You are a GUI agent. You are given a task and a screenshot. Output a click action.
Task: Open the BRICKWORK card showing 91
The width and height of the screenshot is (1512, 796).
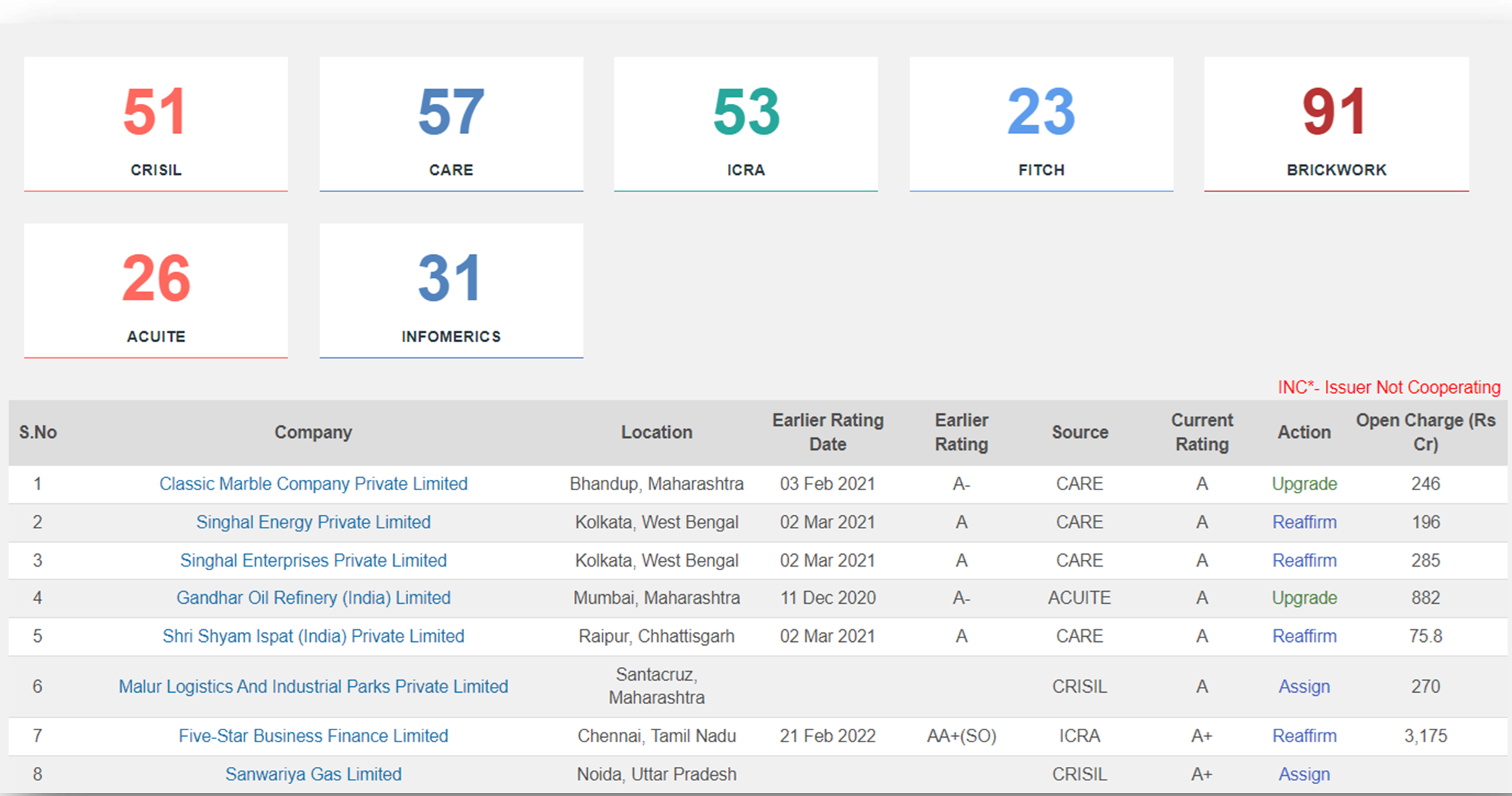(1336, 124)
